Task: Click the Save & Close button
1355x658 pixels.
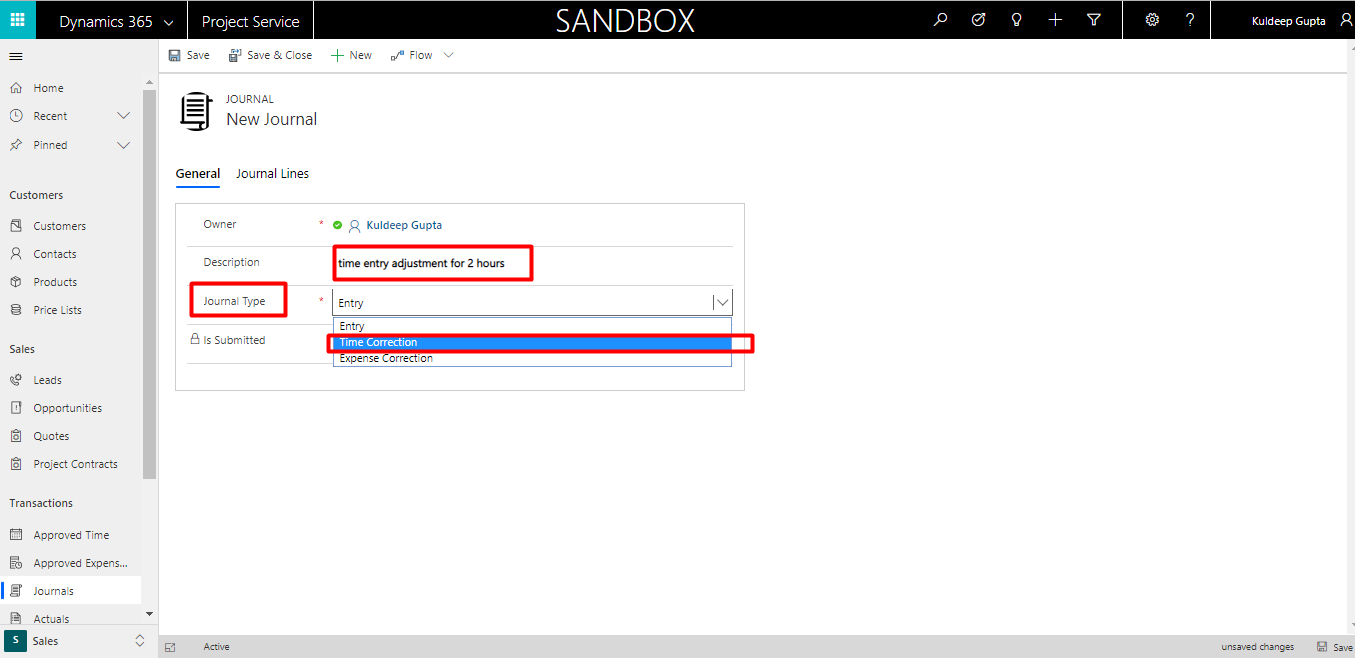Action: point(270,55)
